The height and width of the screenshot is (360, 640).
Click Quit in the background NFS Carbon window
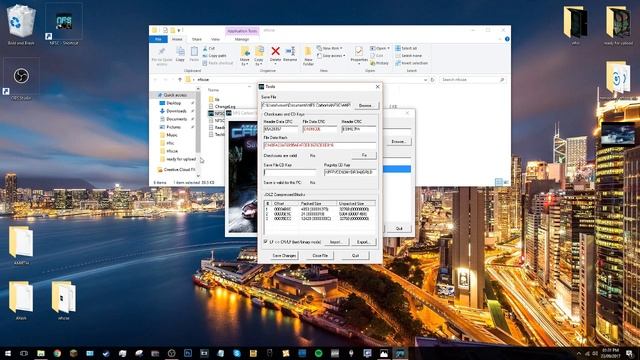coord(399,229)
